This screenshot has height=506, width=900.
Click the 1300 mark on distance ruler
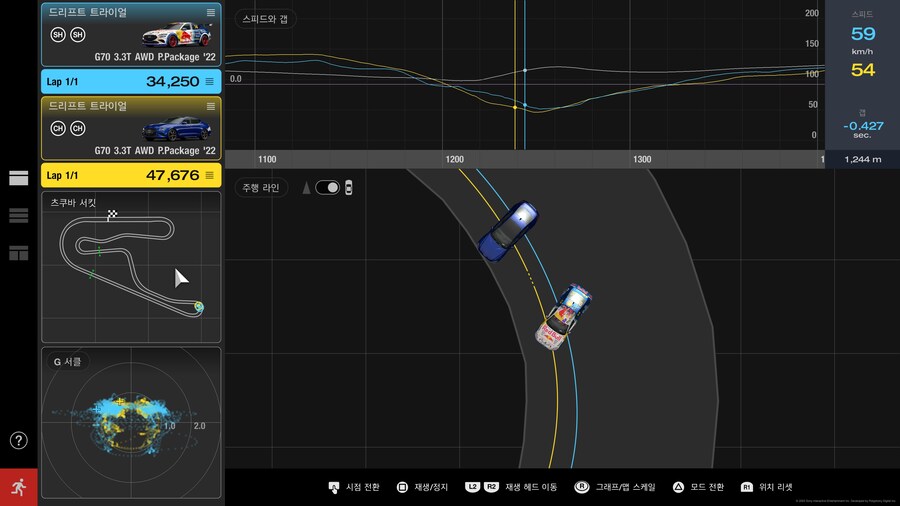click(x=642, y=159)
